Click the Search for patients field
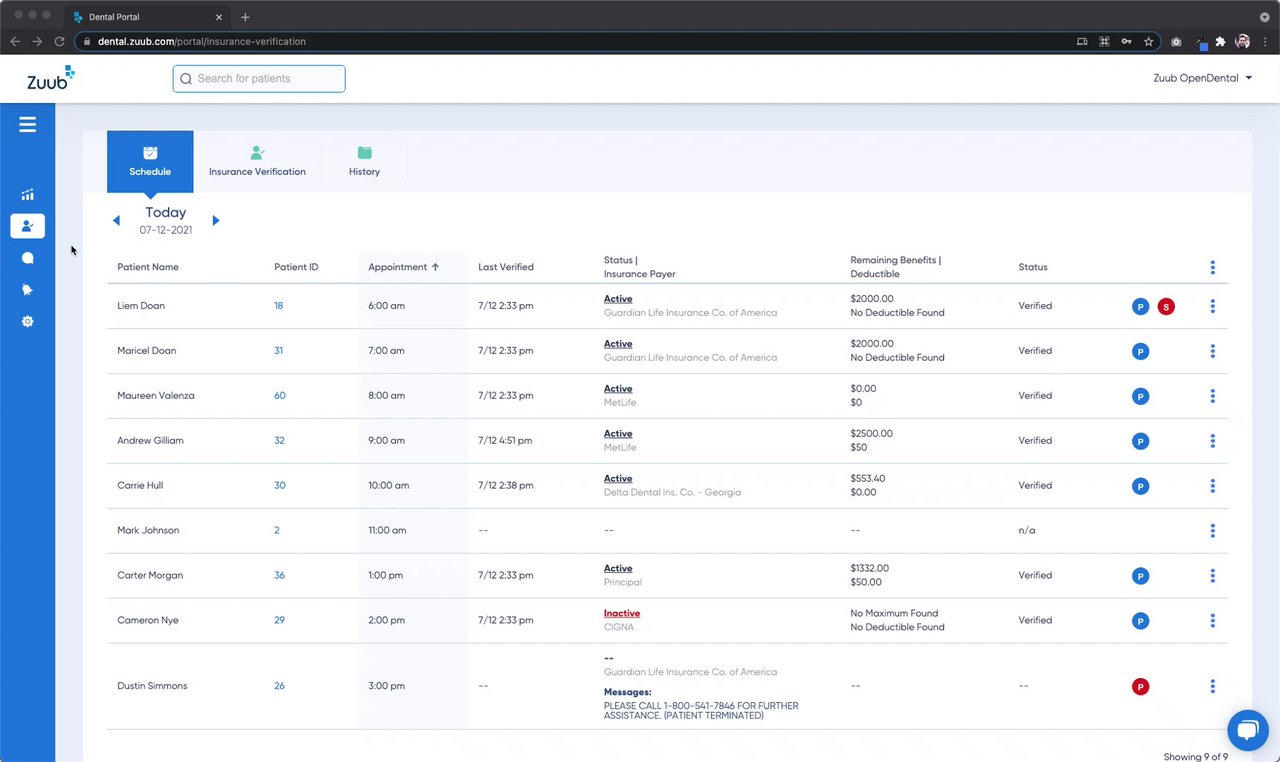 point(259,79)
